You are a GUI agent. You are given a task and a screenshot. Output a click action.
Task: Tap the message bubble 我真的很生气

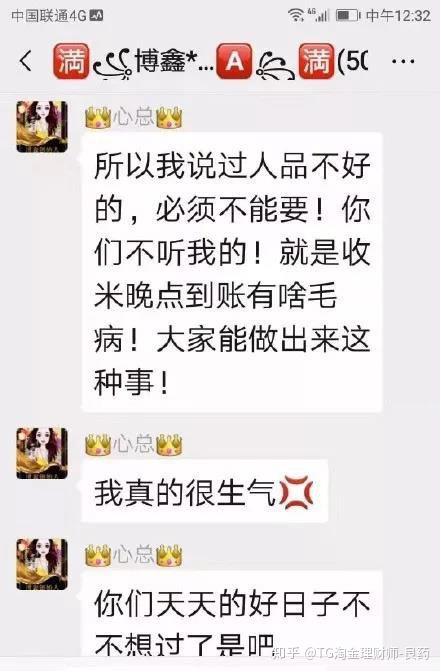[x=204, y=491]
